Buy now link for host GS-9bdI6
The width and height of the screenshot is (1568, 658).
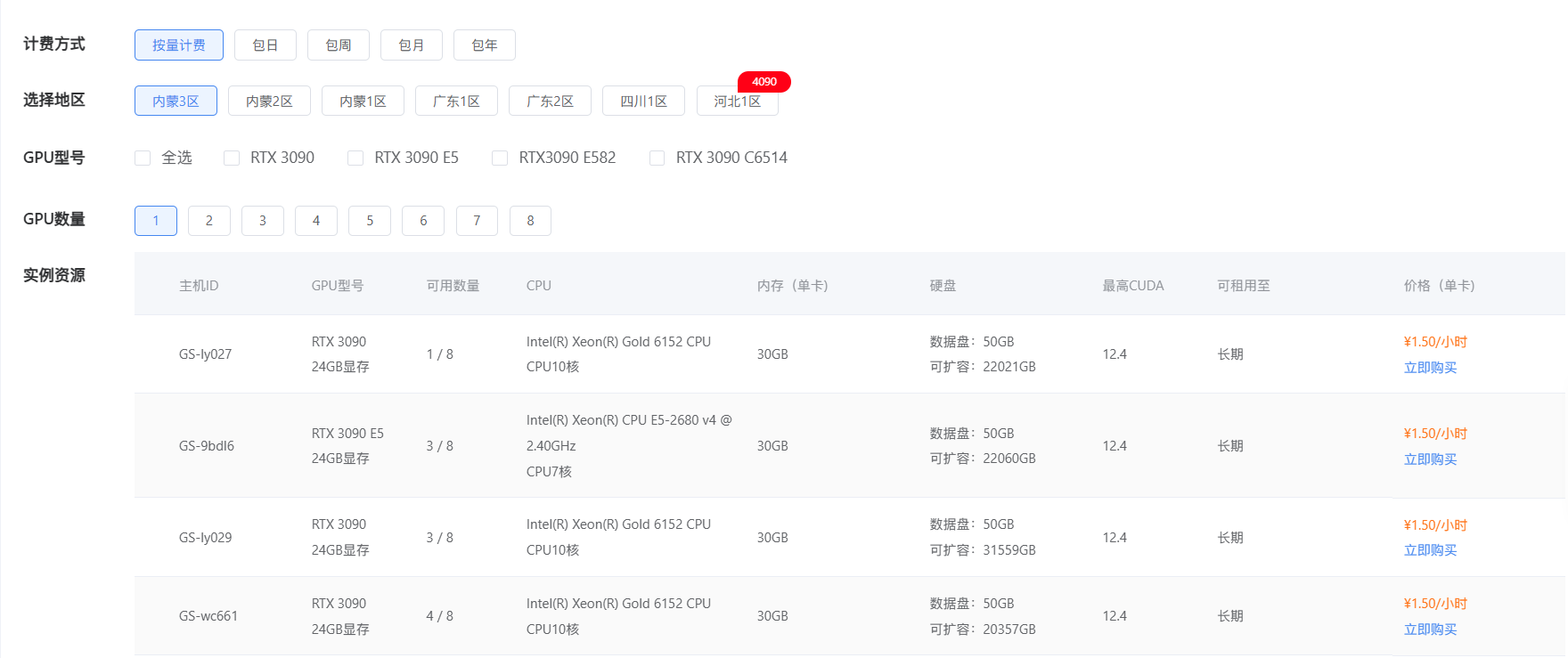(1430, 459)
